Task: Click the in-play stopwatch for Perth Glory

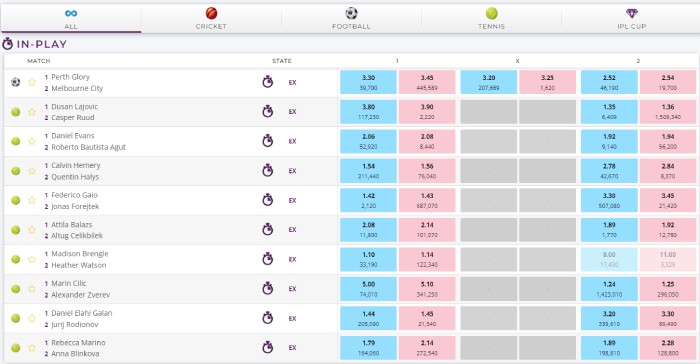Action: coord(267,82)
